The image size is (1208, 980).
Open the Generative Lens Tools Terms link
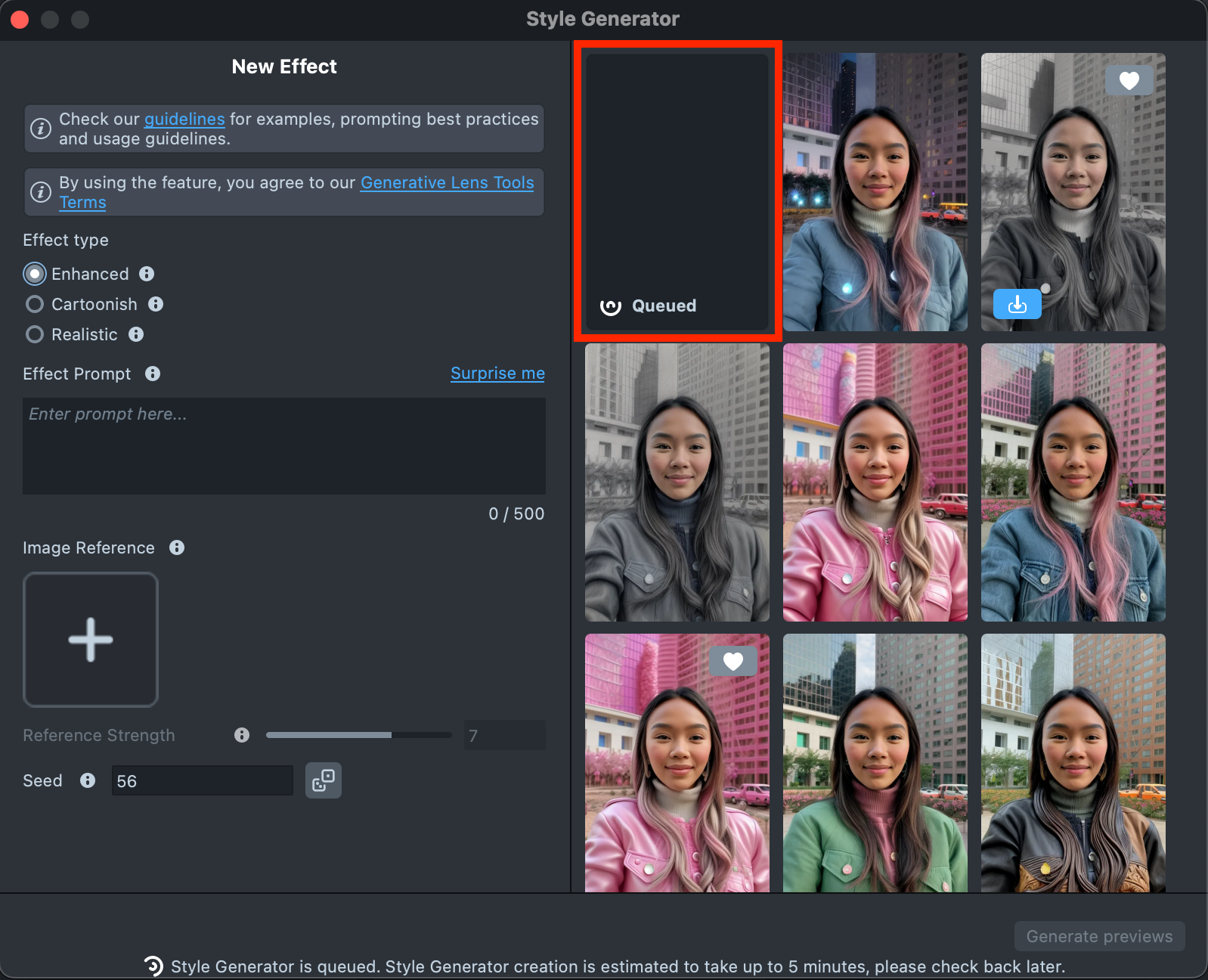click(447, 183)
